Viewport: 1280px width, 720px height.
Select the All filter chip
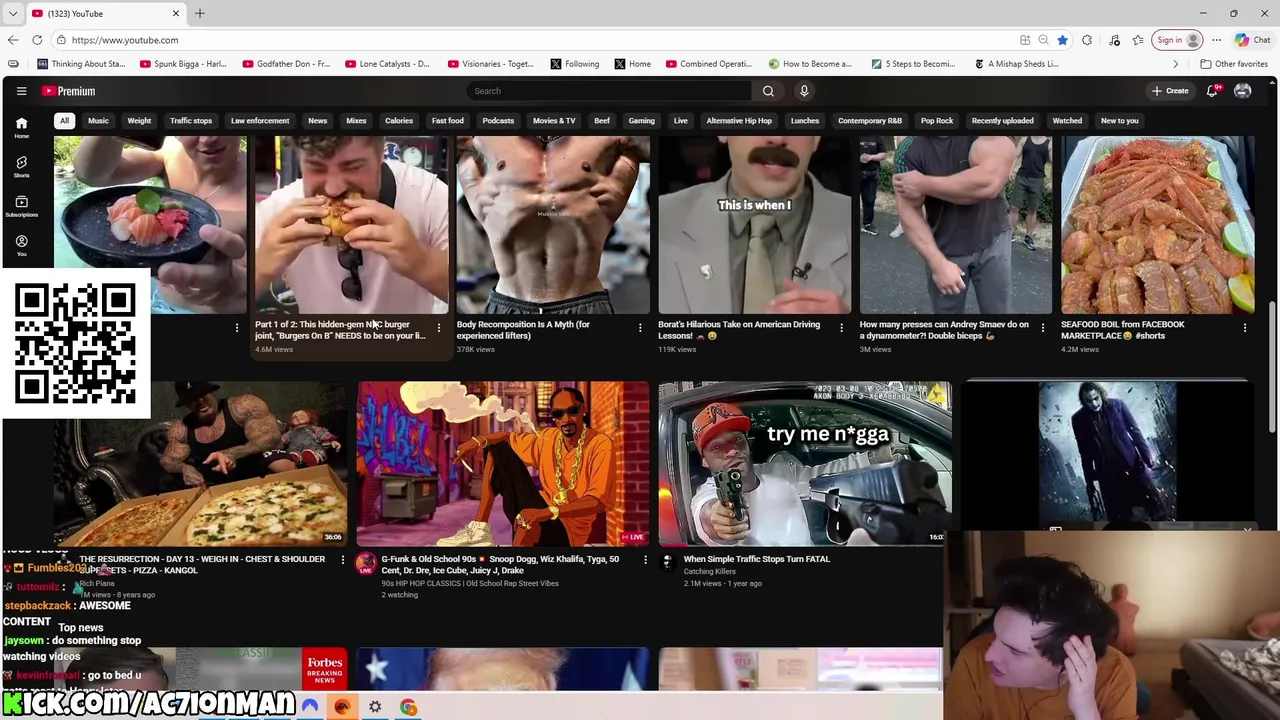coord(64,121)
